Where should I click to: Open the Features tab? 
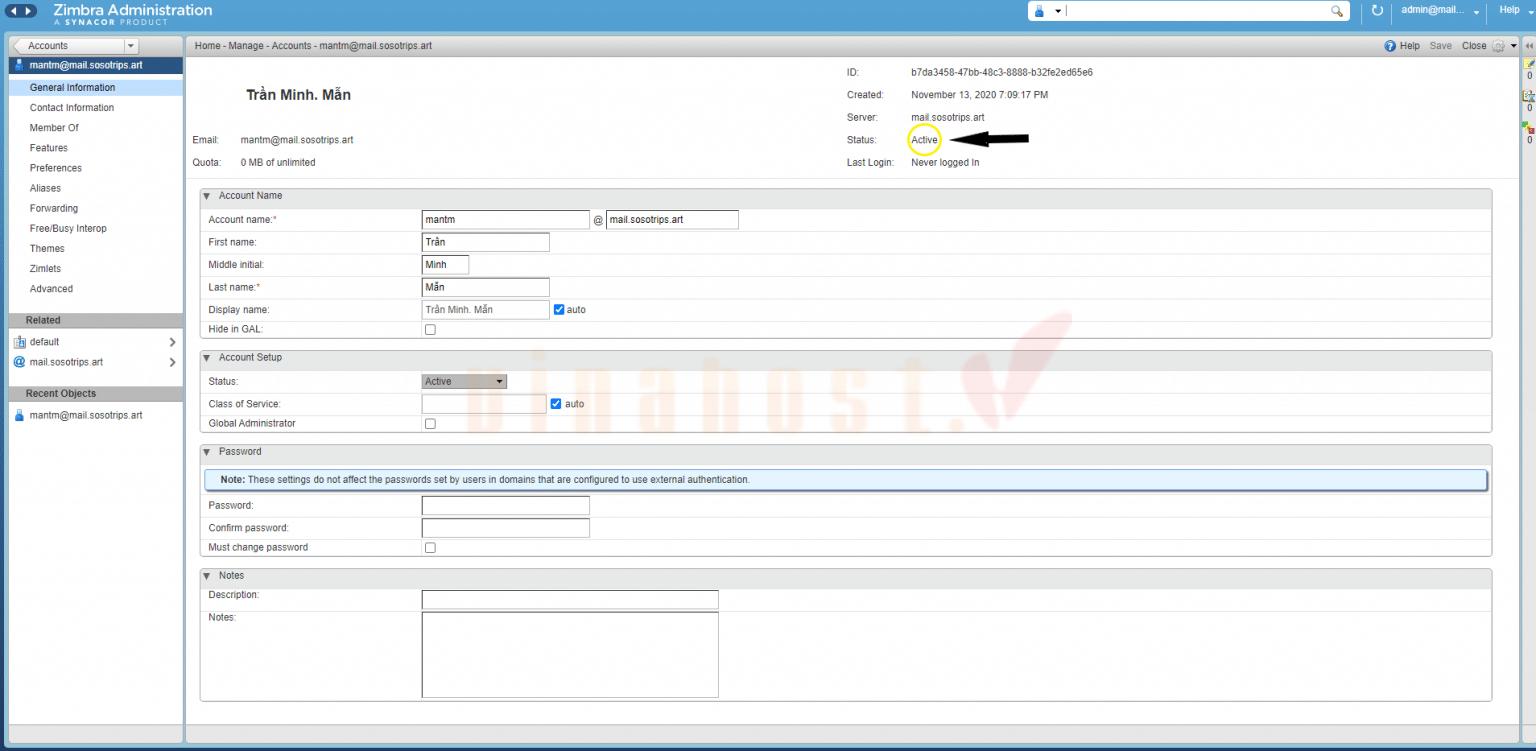pos(49,148)
